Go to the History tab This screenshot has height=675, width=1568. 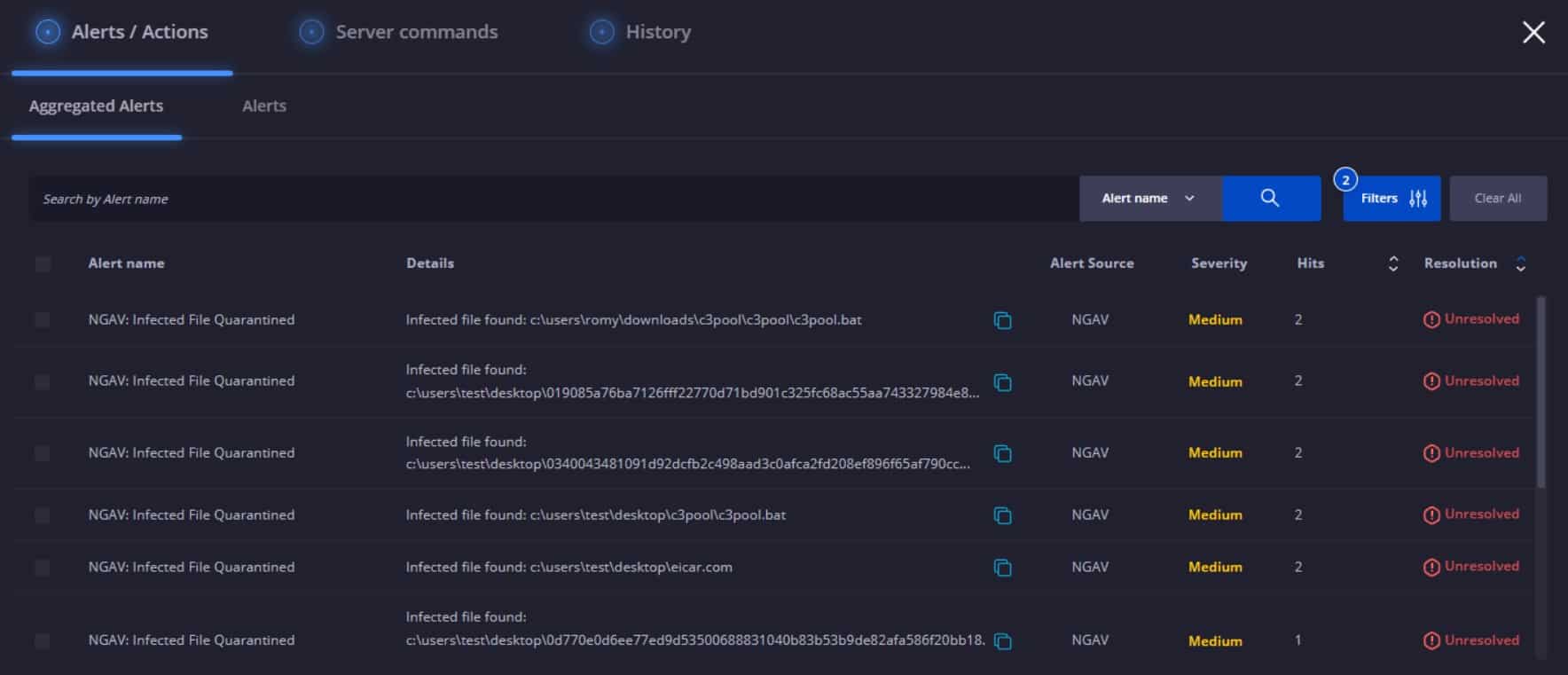pyautogui.click(x=640, y=33)
